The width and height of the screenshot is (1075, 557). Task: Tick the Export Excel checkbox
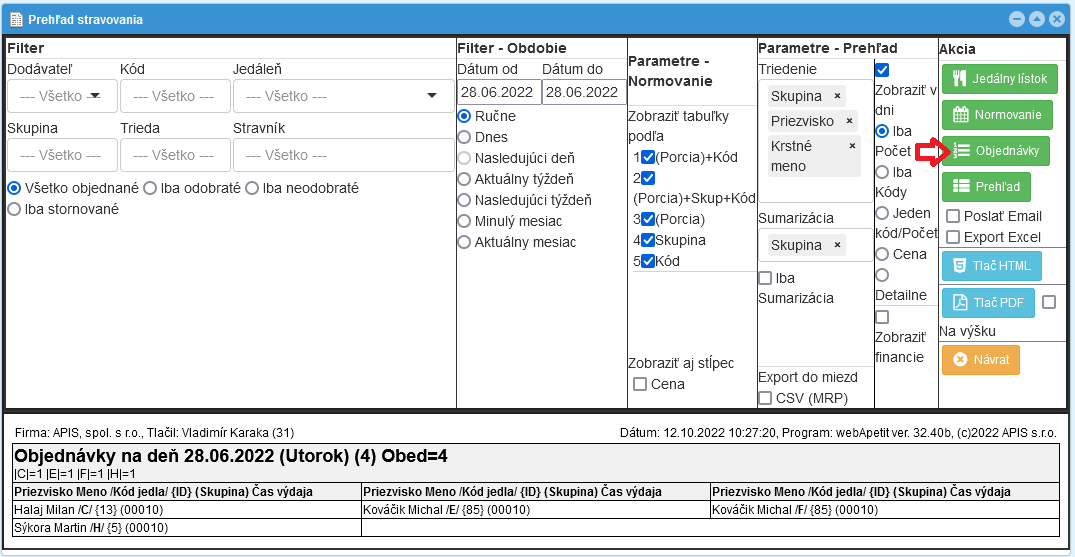(x=952, y=237)
